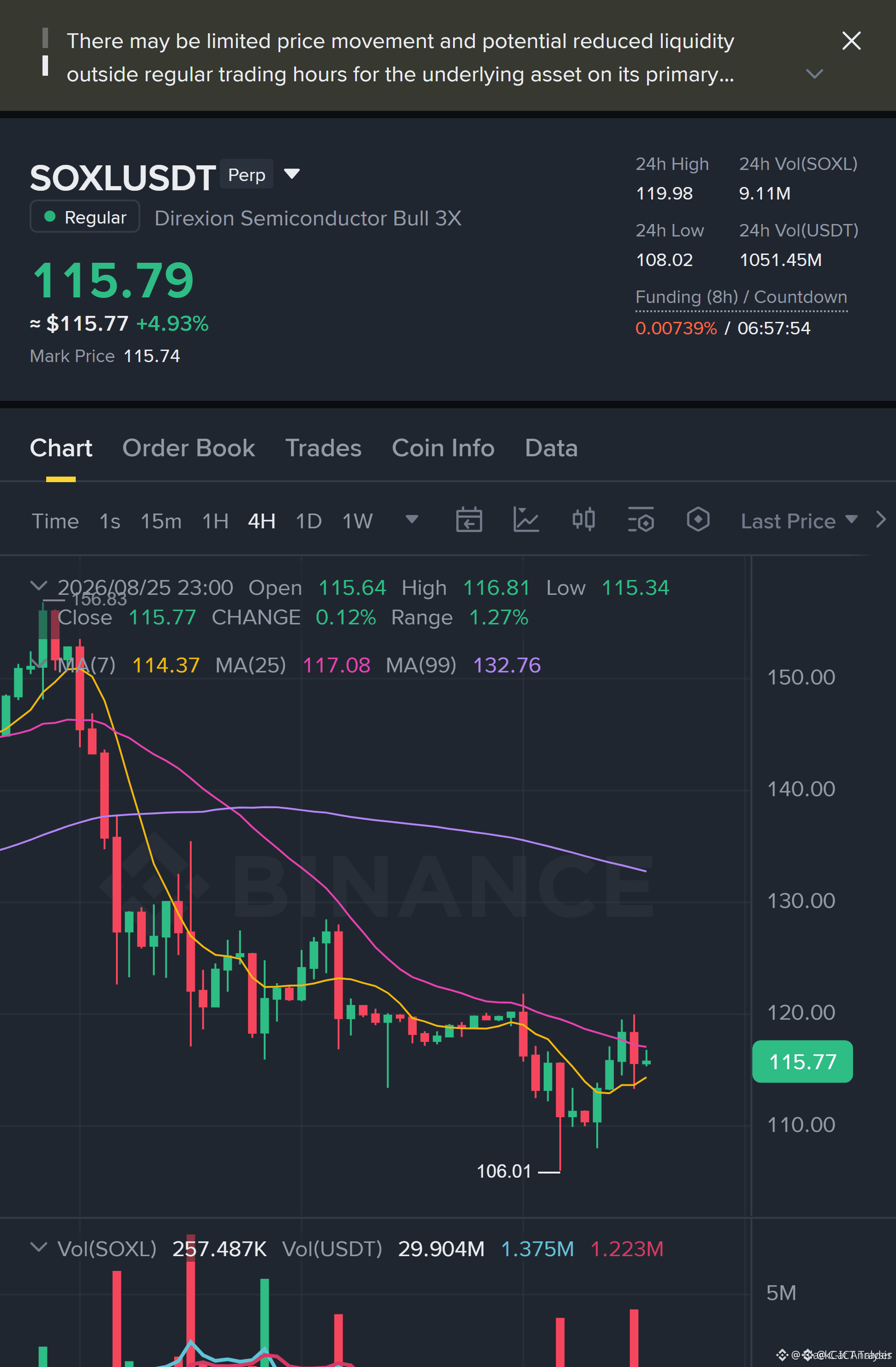Tap the 24h Low value 108.02
The height and width of the screenshot is (1367, 896).
click(664, 260)
